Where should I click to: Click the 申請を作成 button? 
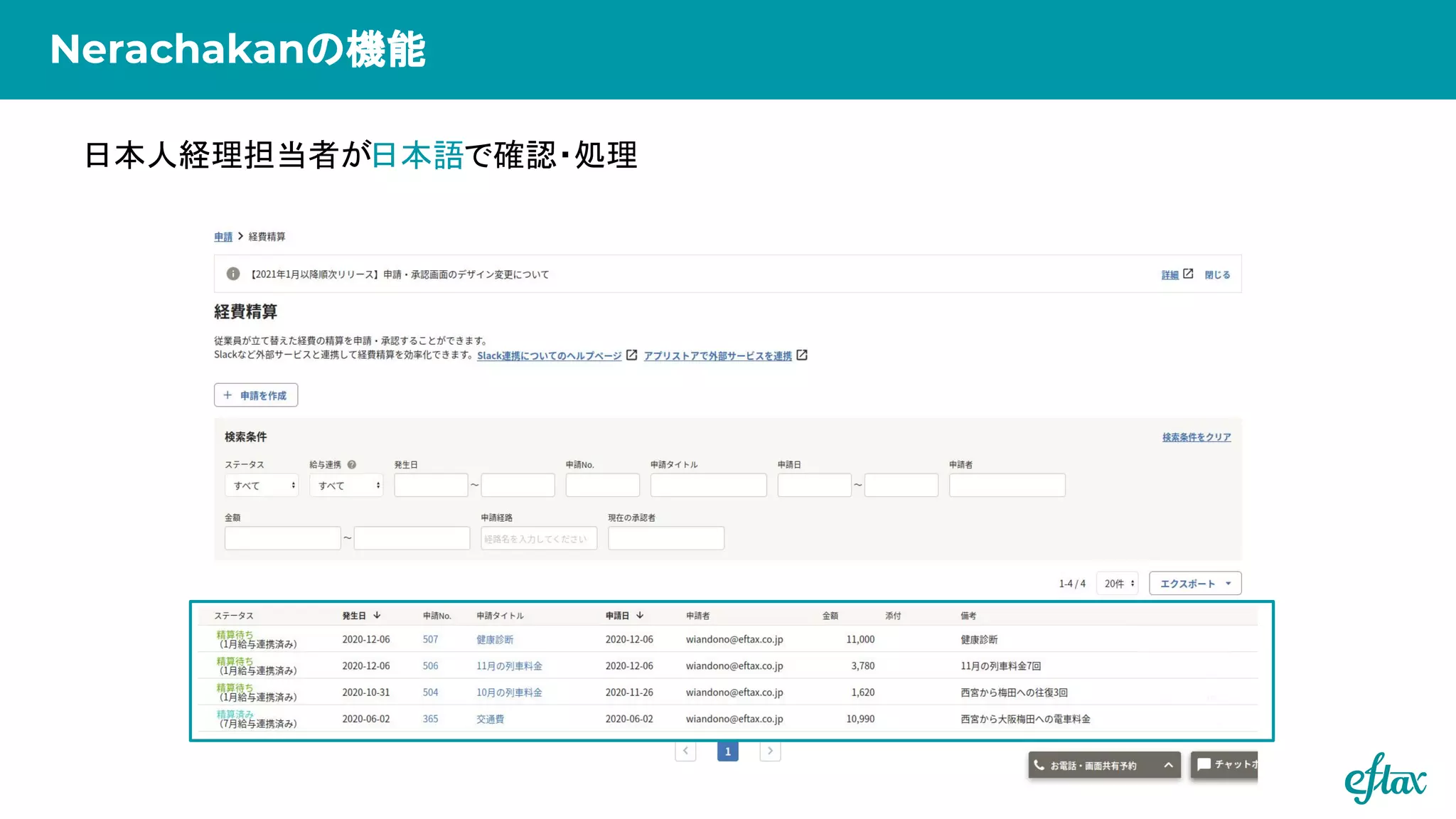coord(256,395)
